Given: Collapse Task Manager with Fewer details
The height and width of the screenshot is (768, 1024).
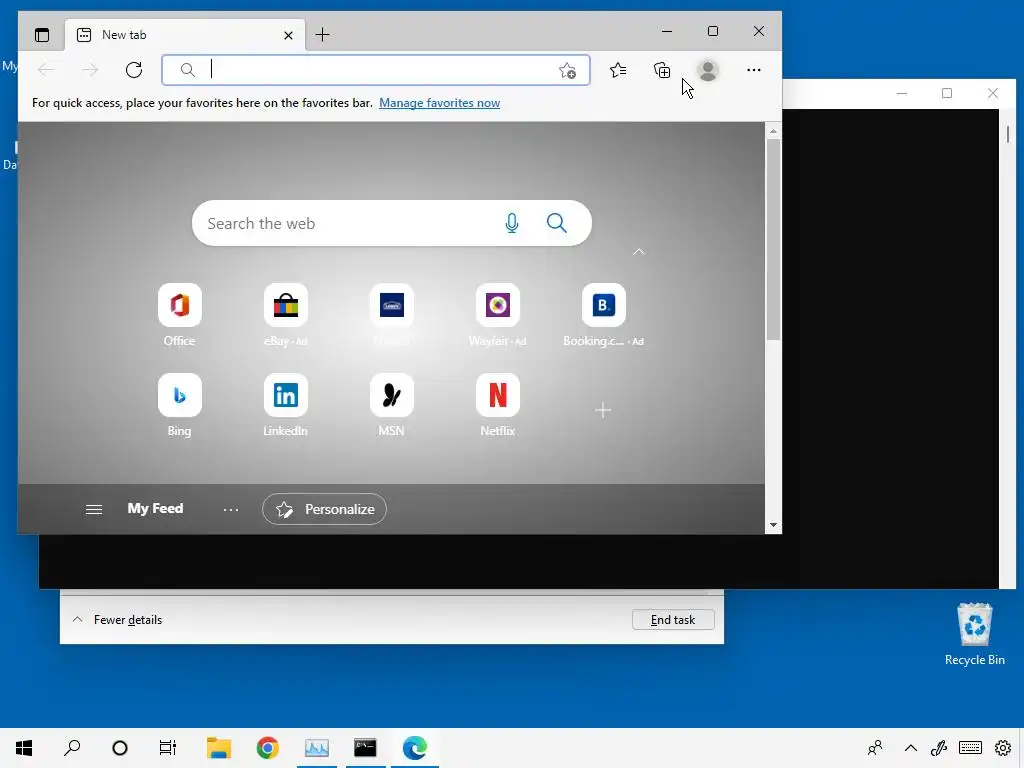Looking at the screenshot, I should click(x=117, y=620).
